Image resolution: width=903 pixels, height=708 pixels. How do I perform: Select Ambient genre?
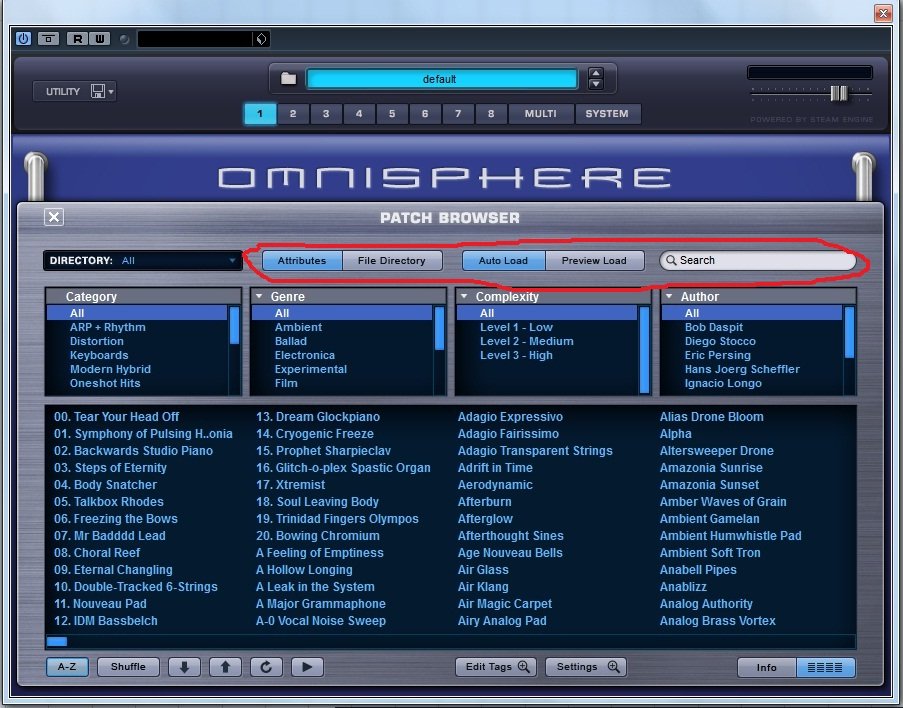[x=298, y=327]
